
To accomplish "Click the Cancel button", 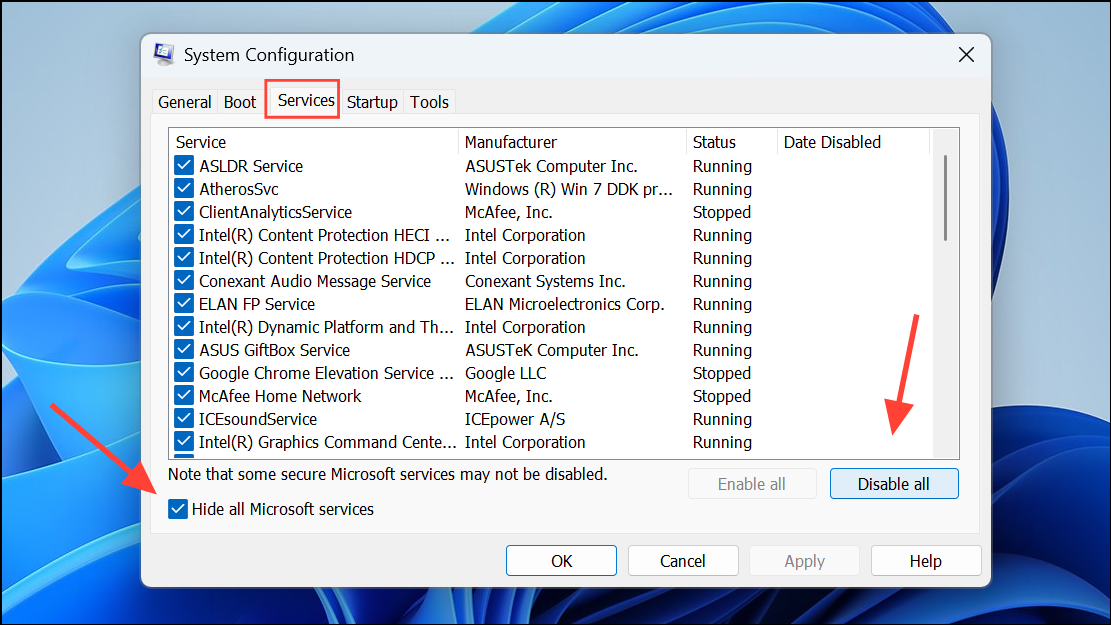I will [x=683, y=561].
